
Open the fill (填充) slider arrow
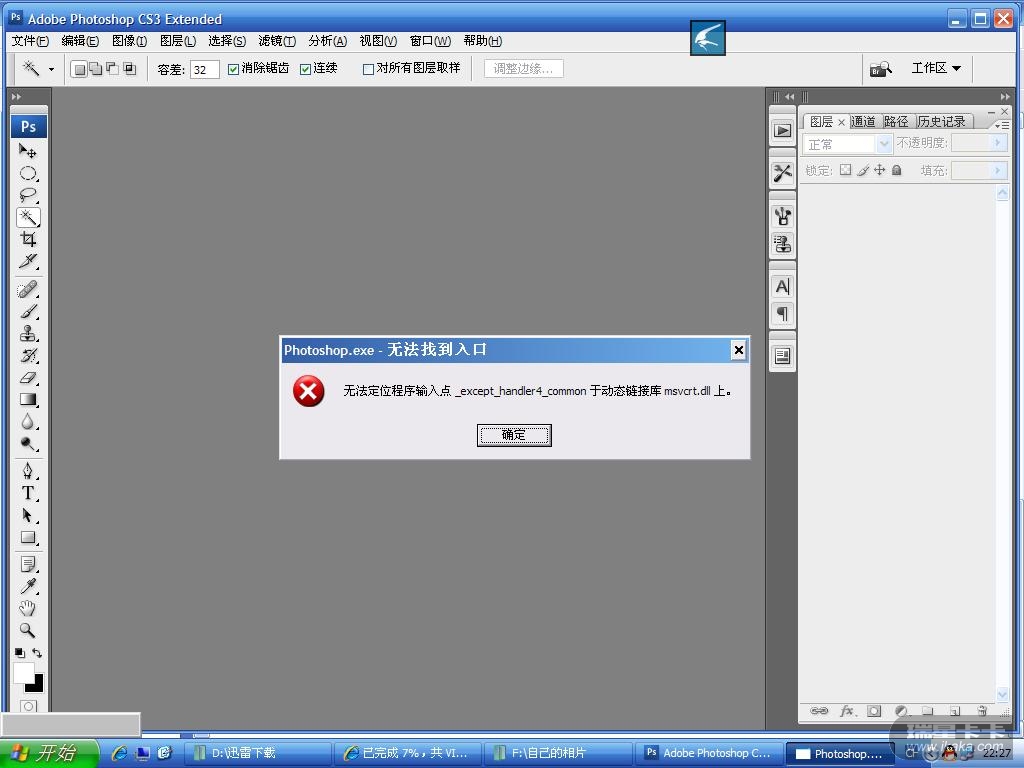click(x=997, y=170)
